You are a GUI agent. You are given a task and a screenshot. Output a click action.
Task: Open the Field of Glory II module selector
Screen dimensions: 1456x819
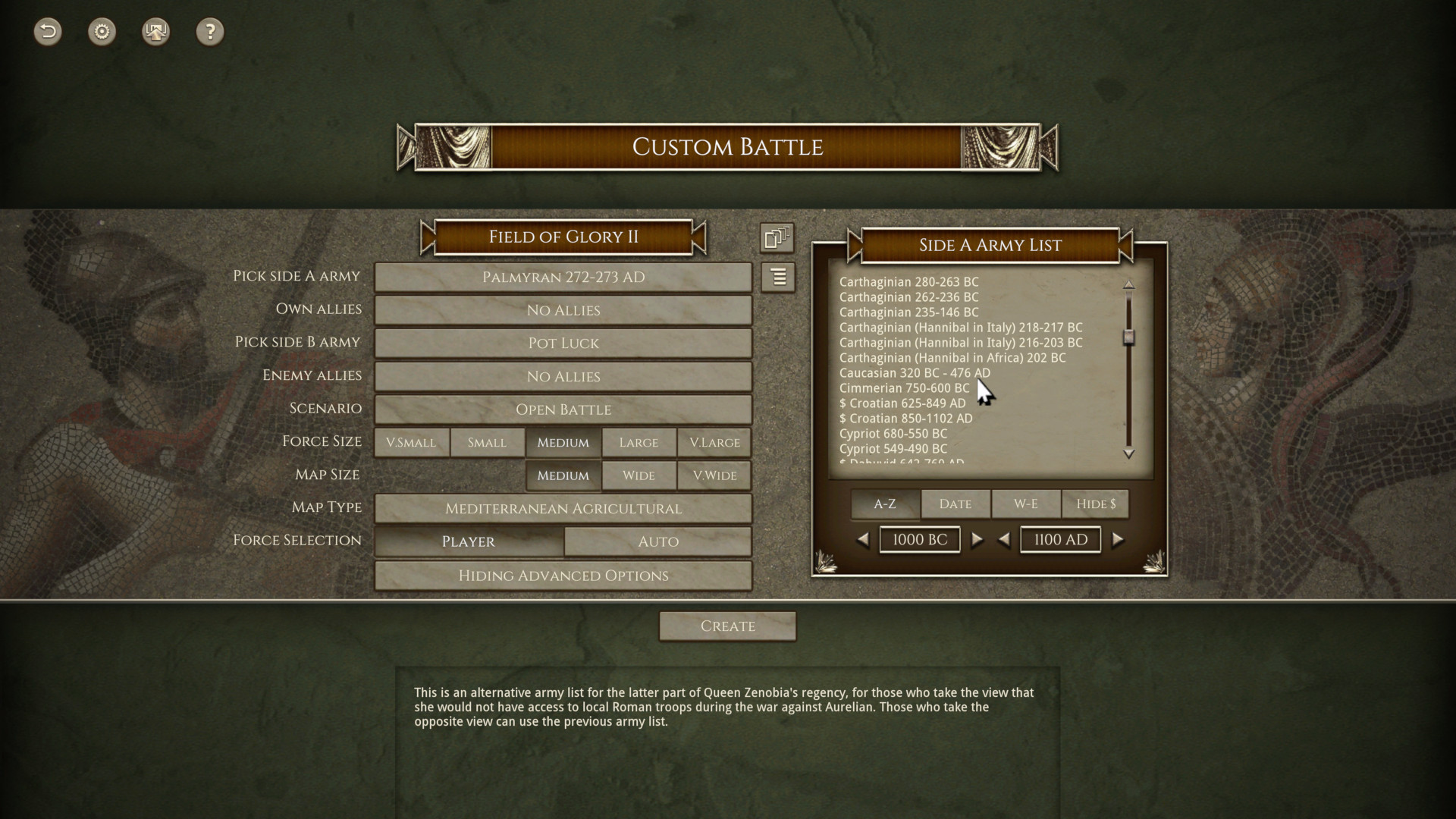pyautogui.click(x=563, y=237)
